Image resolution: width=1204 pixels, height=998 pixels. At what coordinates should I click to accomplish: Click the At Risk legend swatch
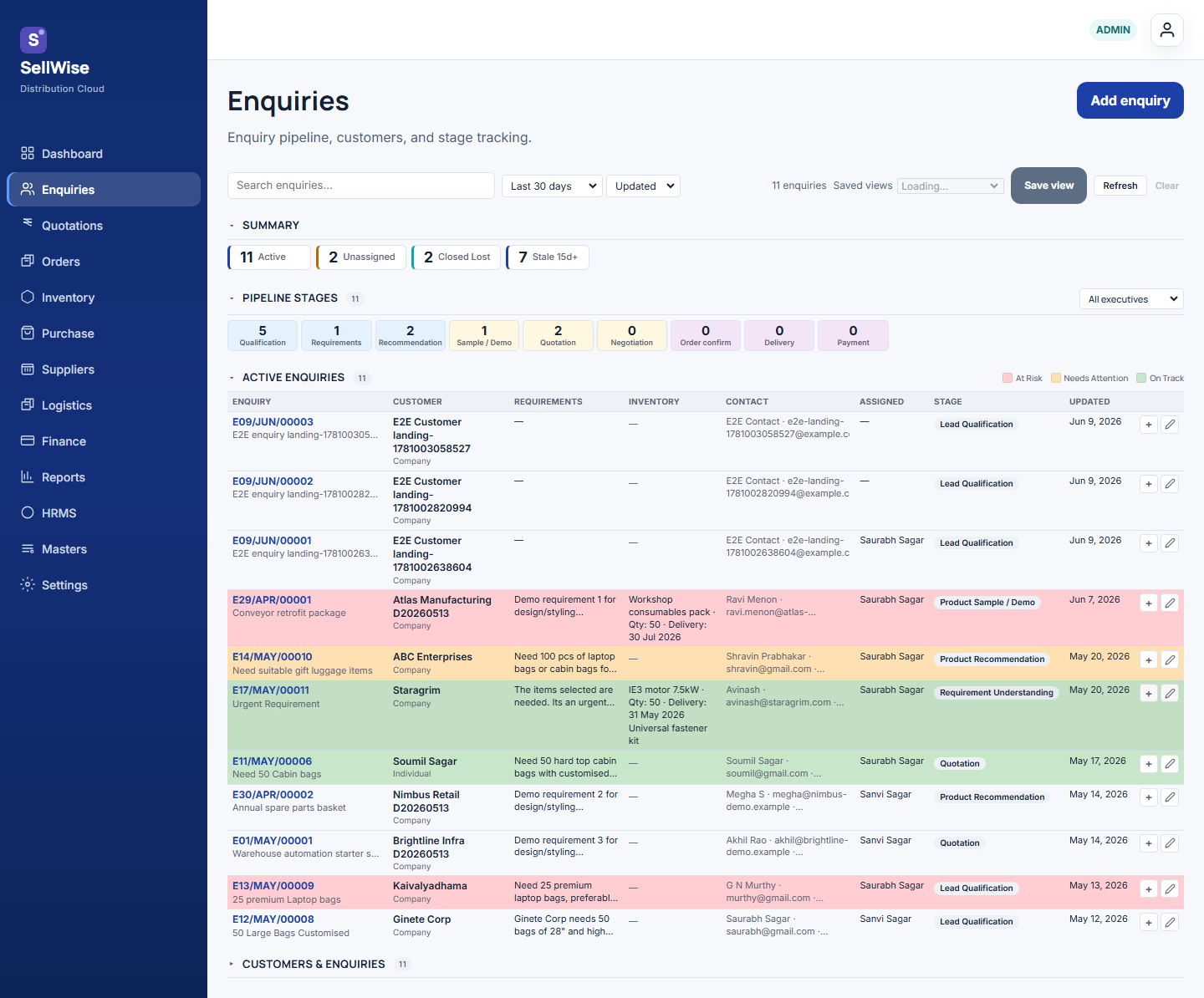point(1008,378)
